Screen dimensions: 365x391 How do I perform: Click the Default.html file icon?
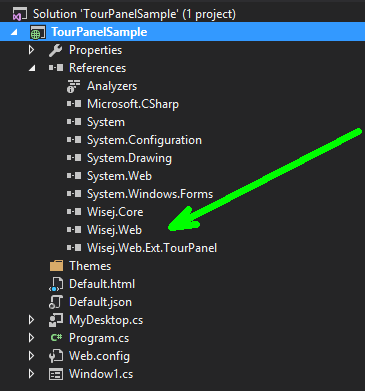pyautogui.click(x=56, y=284)
